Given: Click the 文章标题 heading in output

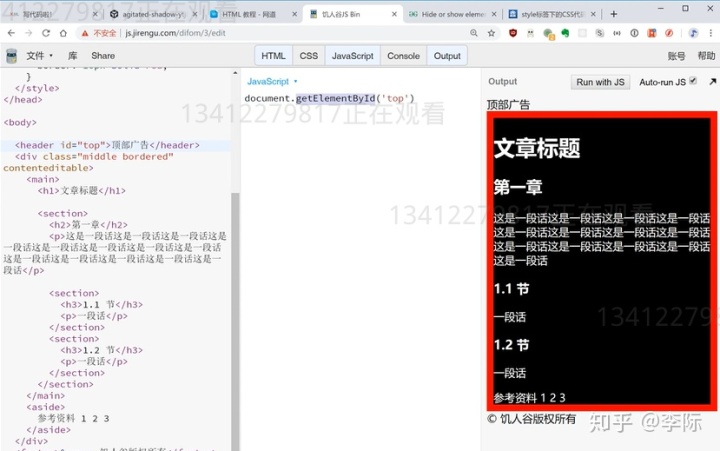Looking at the screenshot, I should coord(537,148).
